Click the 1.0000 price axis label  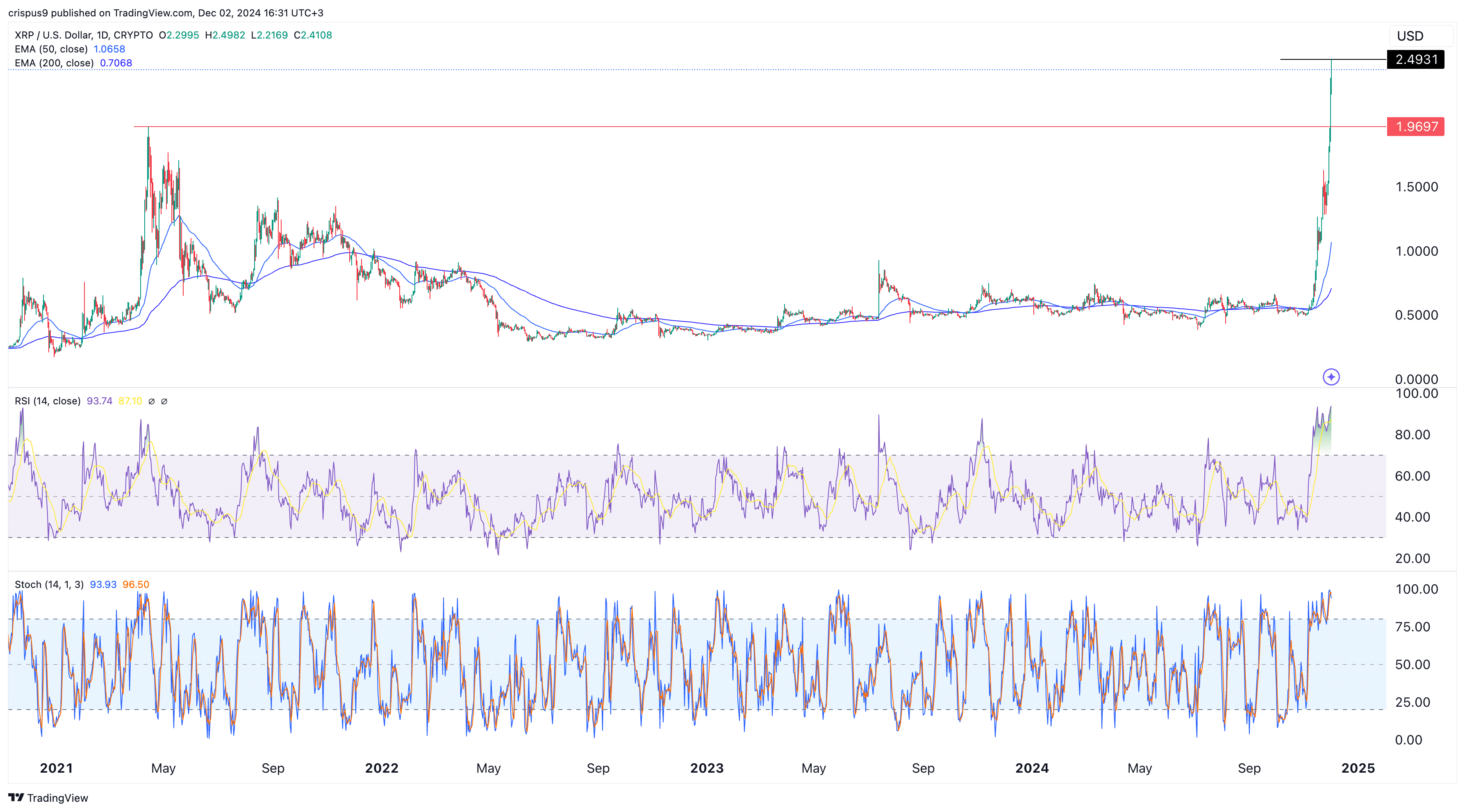pos(1417,251)
